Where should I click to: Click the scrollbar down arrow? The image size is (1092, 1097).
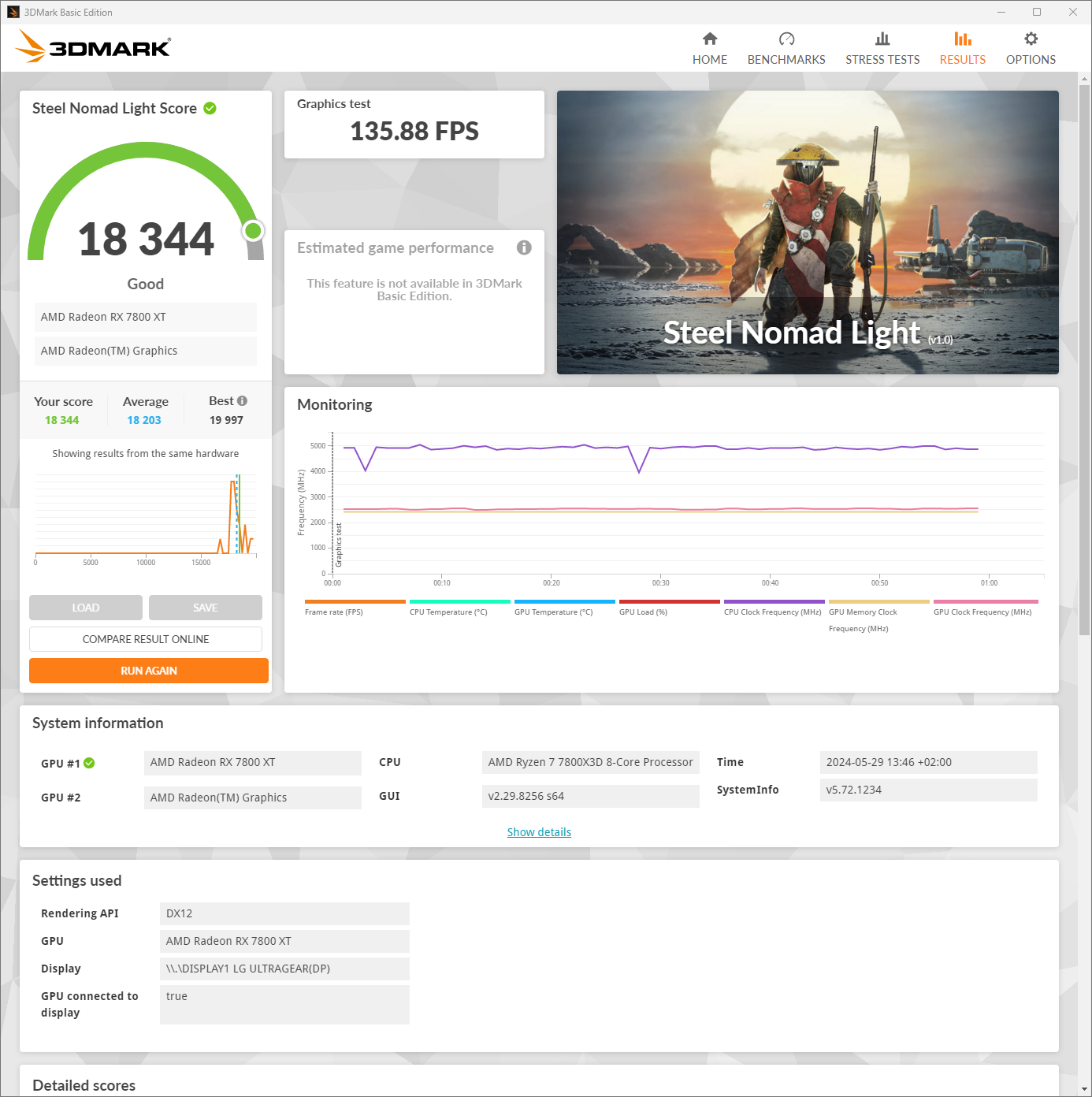pos(1085,1089)
